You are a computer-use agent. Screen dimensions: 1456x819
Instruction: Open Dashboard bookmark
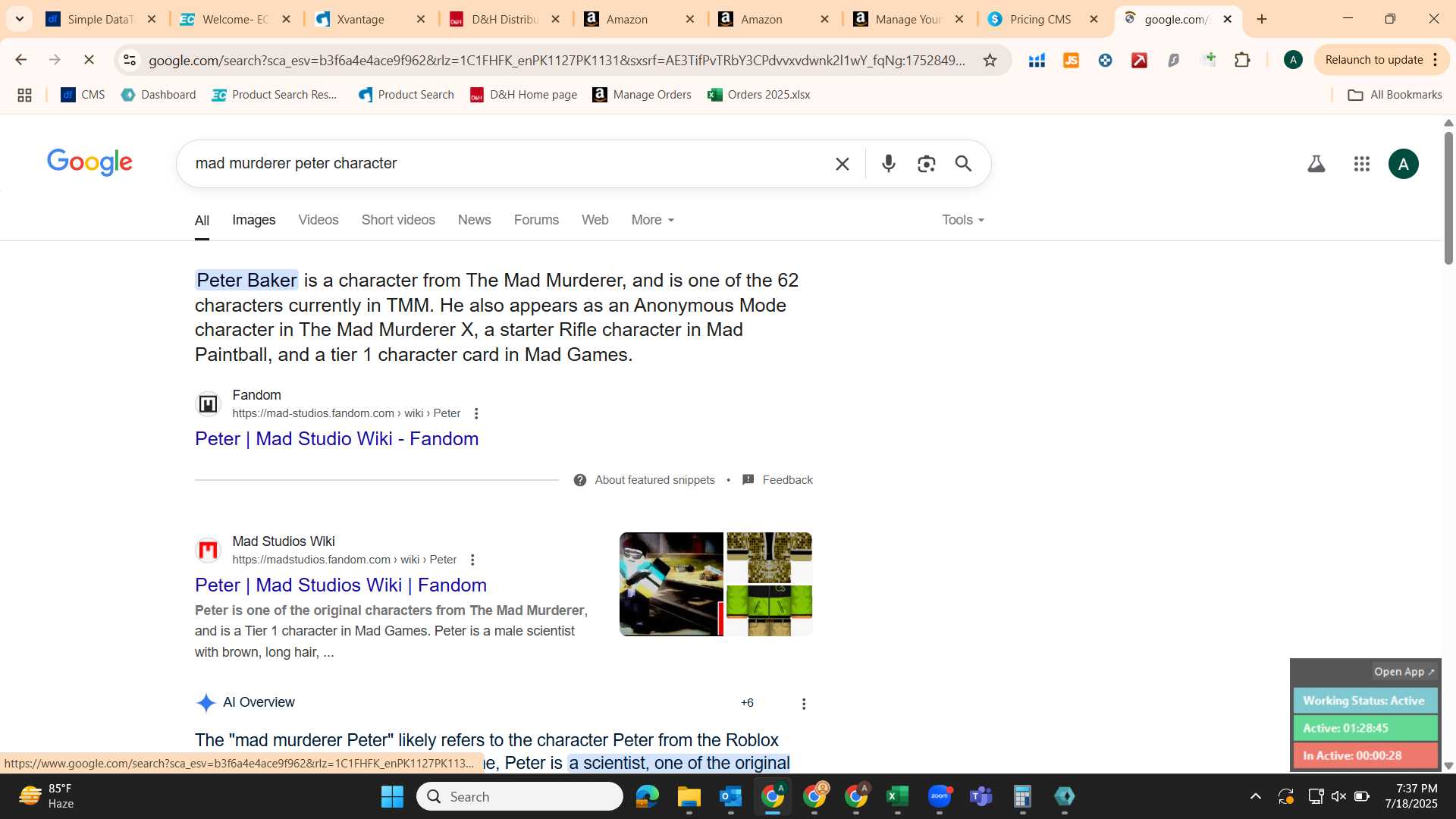tap(158, 95)
